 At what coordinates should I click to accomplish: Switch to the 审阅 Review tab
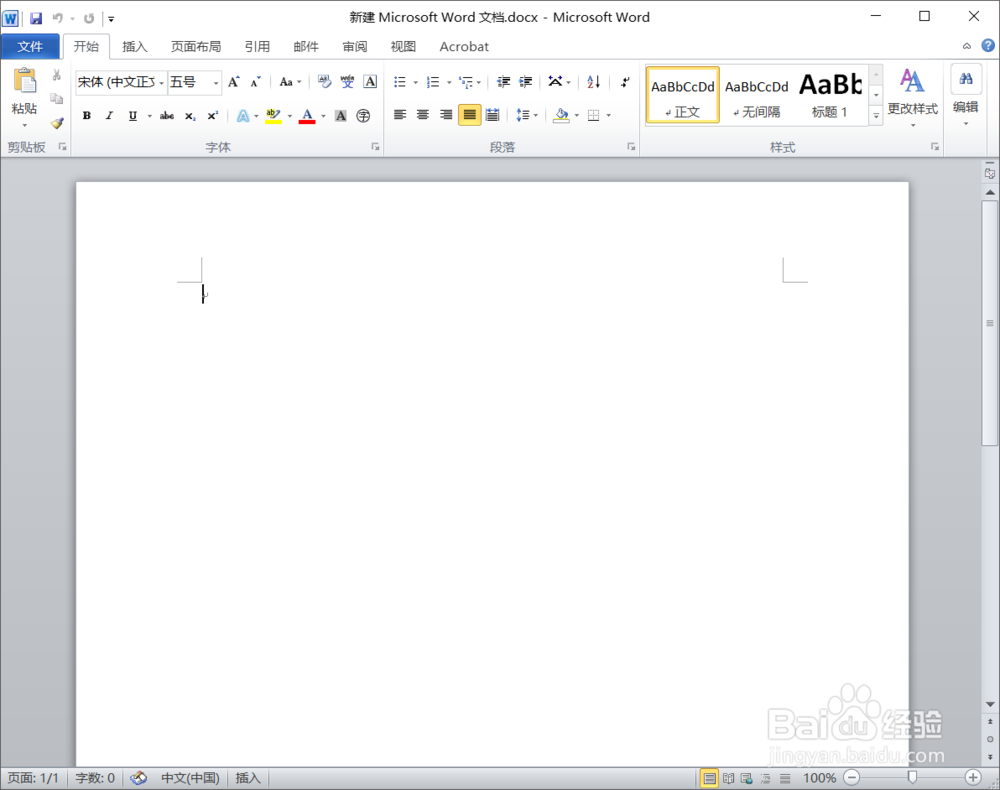[355, 47]
